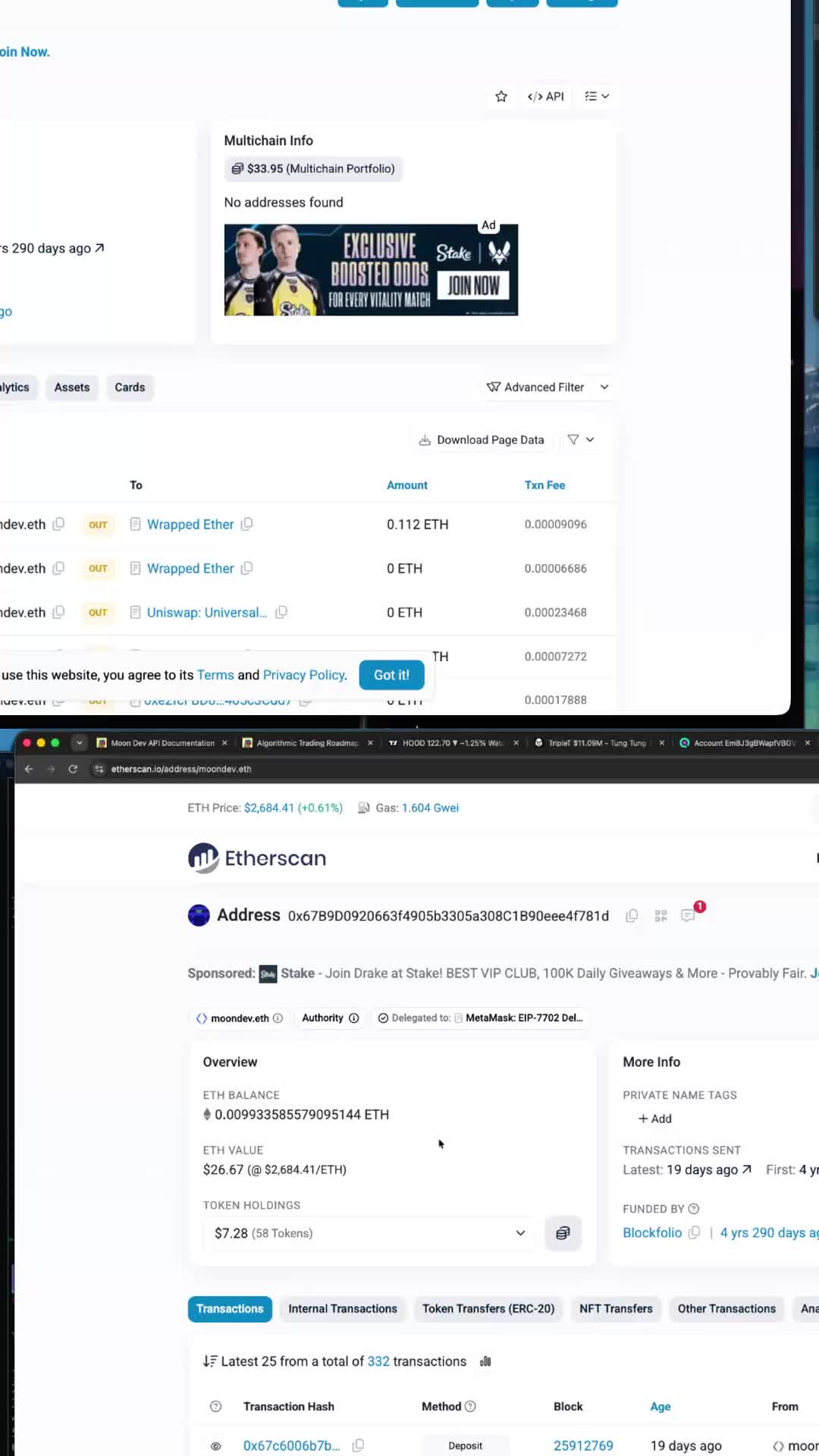819x1456 pixels.
Task: Open the transactions chart icon next to 332 transactions
Action: tap(485, 1362)
